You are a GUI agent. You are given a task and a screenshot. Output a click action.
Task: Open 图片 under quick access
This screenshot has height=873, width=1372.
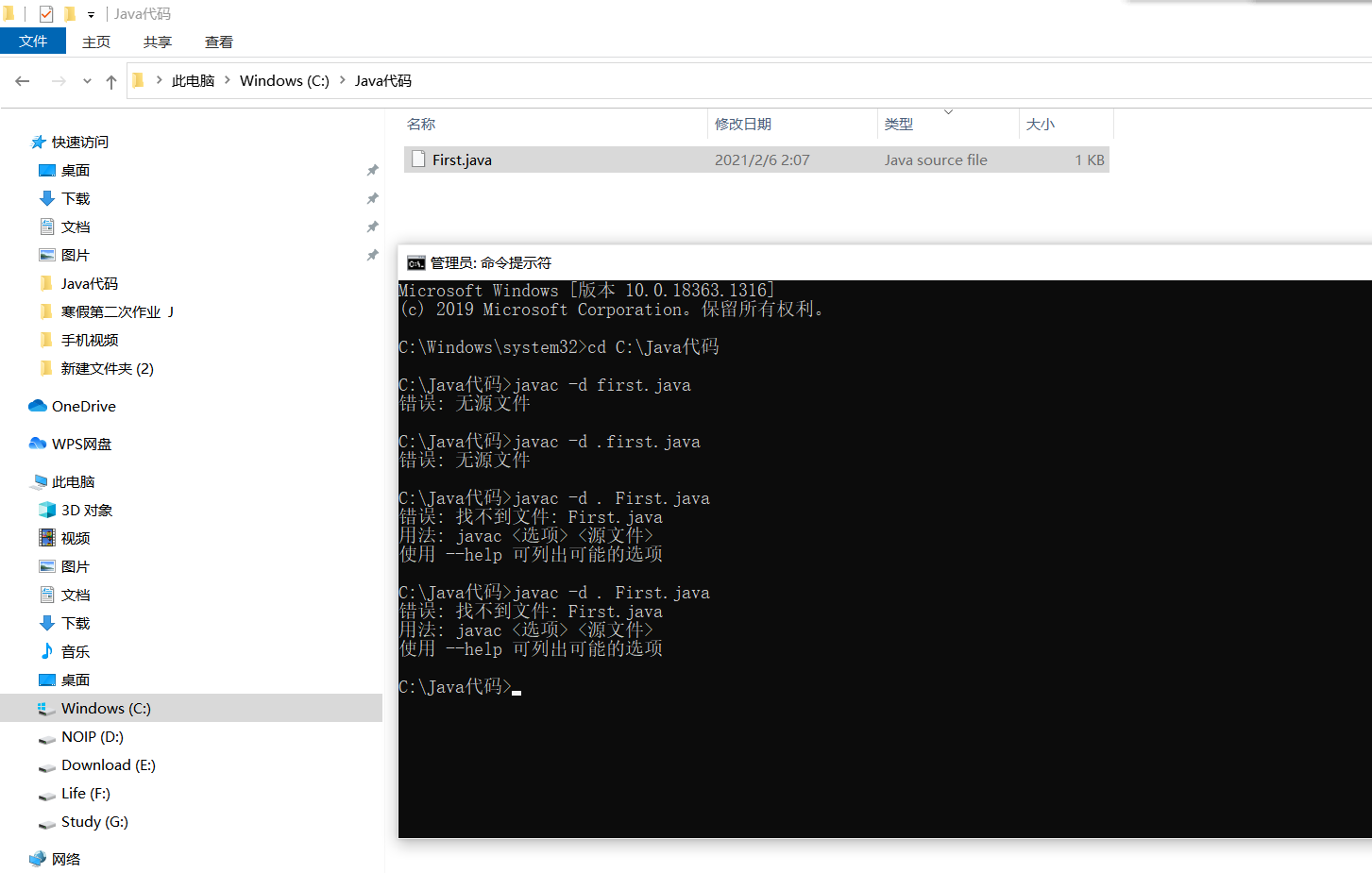[76, 255]
